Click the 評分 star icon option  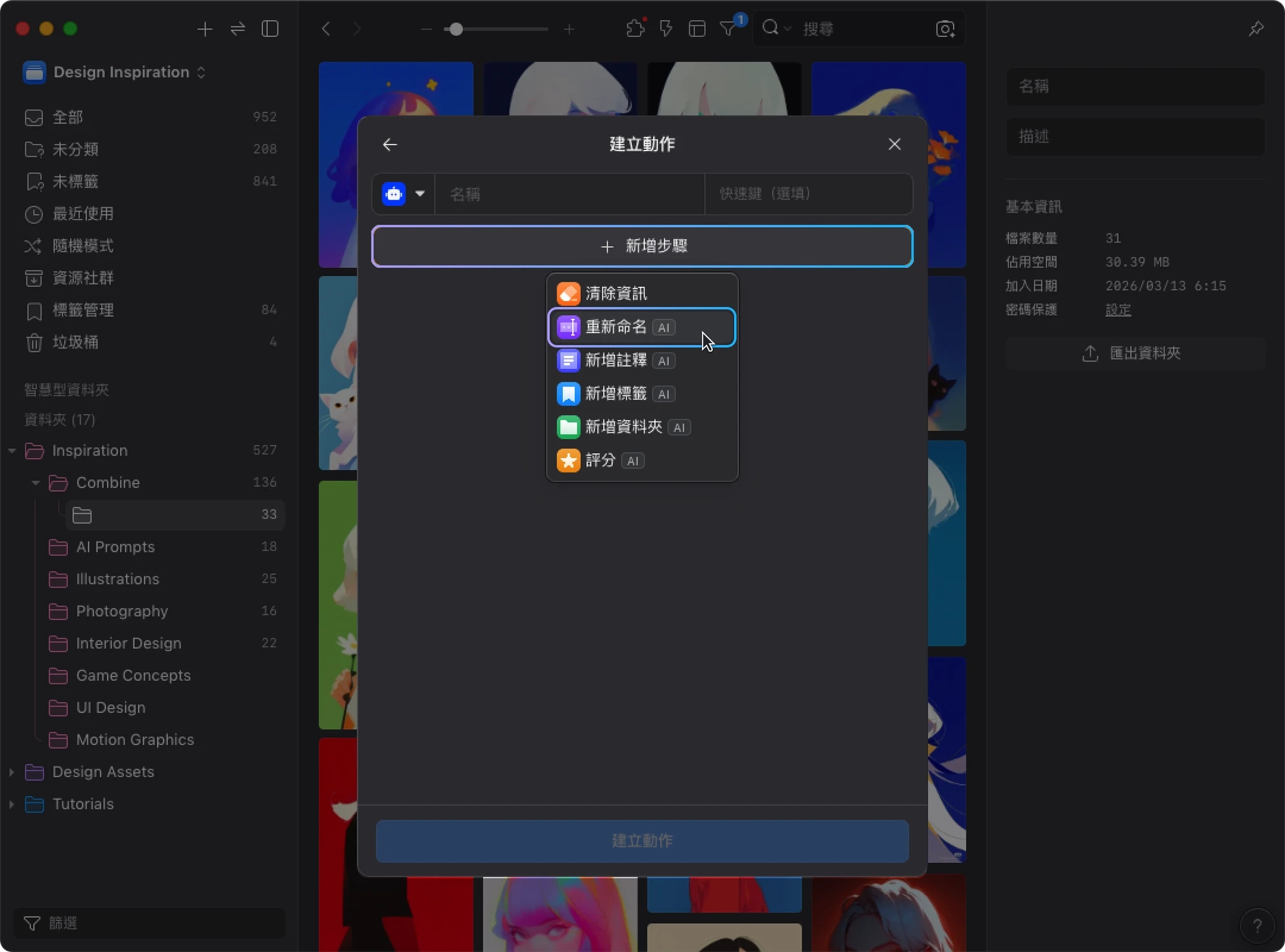(568, 461)
